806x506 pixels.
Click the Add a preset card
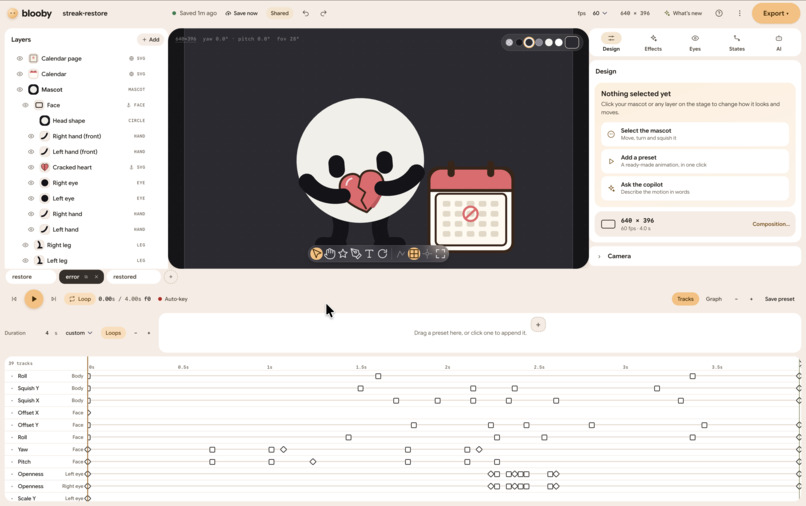pos(694,161)
